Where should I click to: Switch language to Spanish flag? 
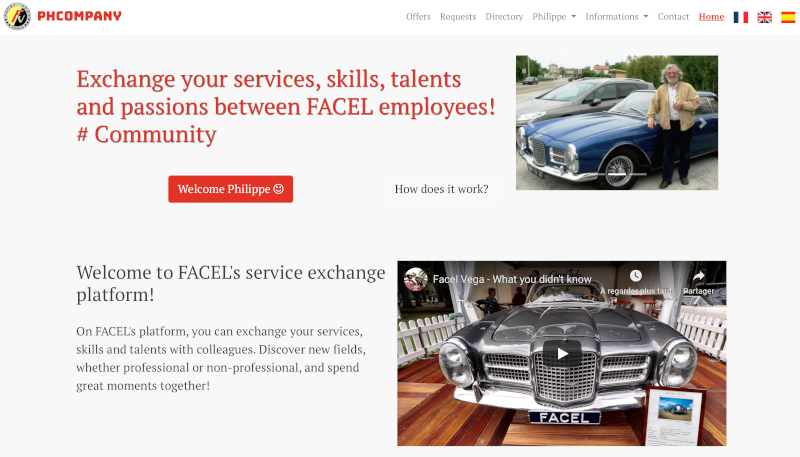pos(788,17)
